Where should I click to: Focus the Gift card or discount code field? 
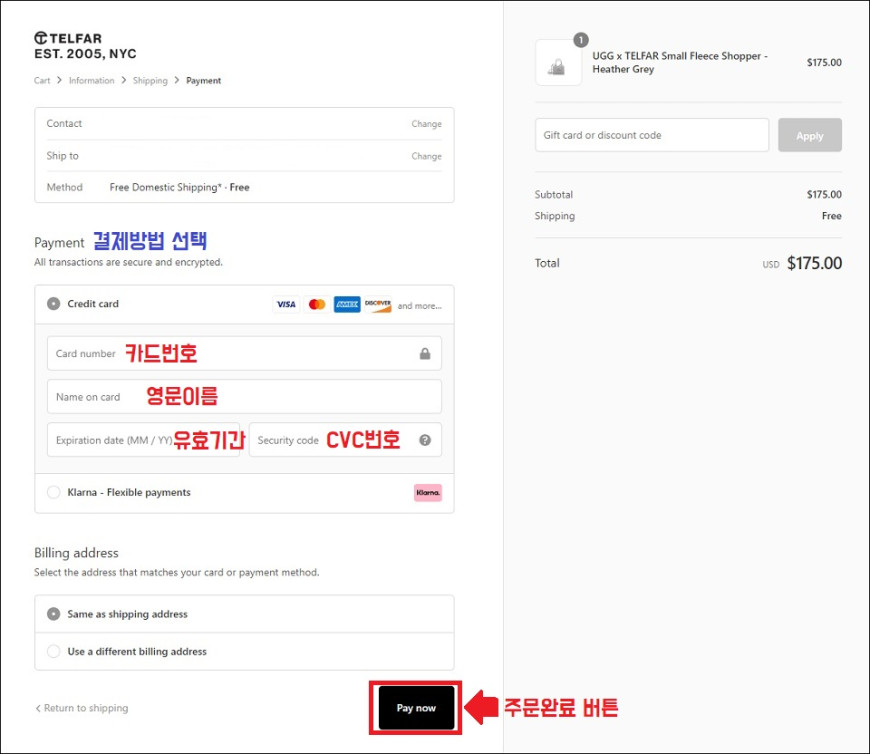coord(652,135)
